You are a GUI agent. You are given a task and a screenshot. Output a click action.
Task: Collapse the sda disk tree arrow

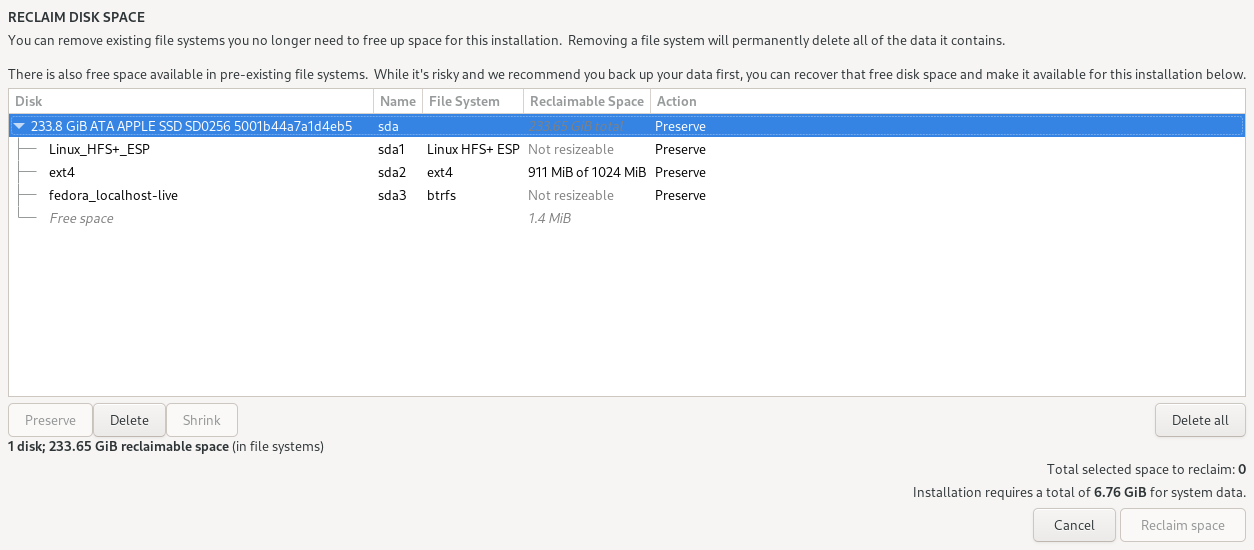click(x=19, y=127)
